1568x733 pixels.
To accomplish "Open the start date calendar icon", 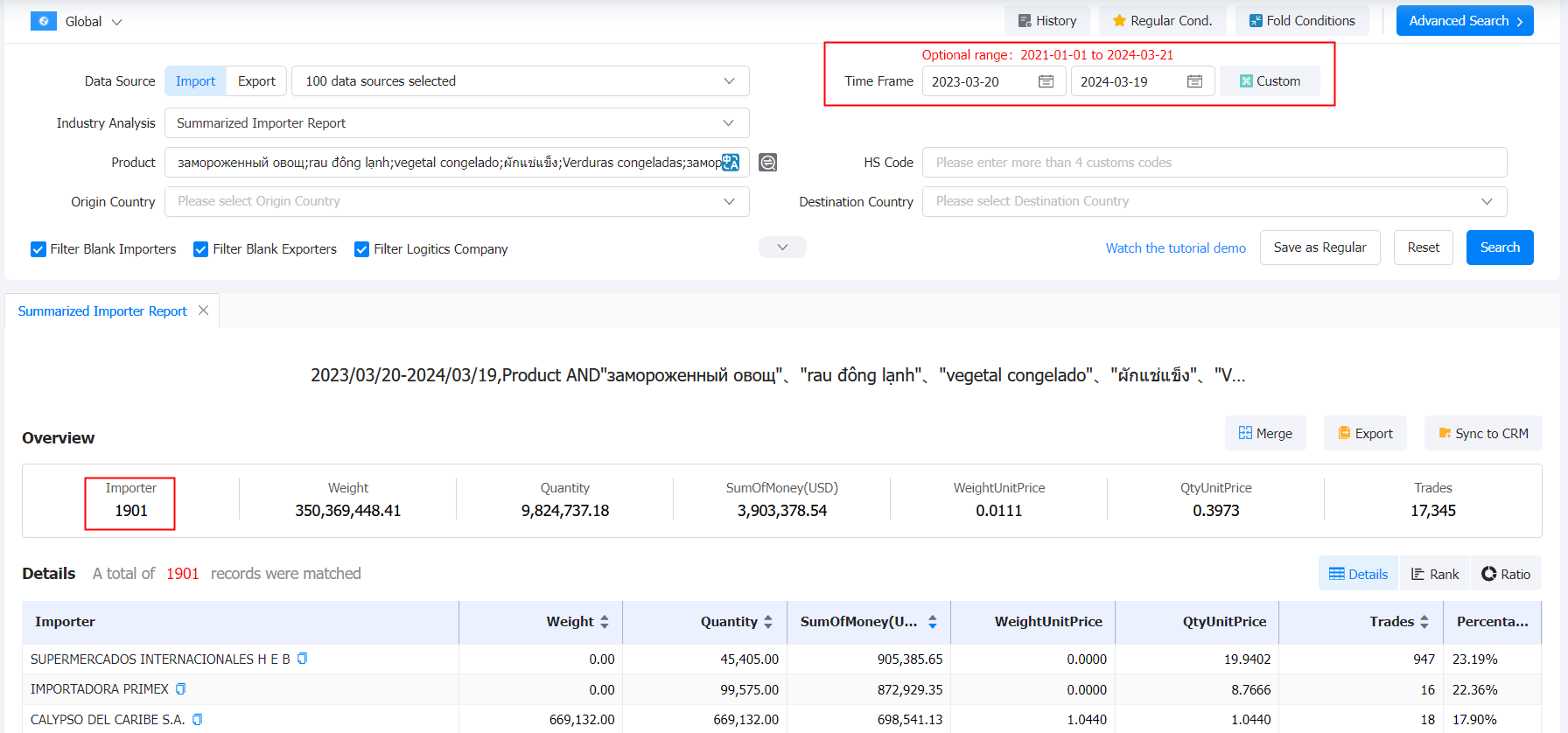I will (1046, 81).
